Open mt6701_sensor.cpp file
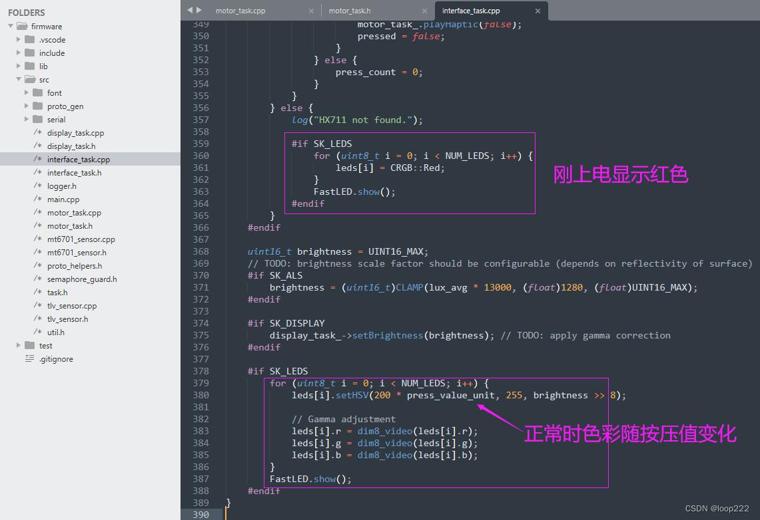This screenshot has height=520, width=760. (81, 239)
